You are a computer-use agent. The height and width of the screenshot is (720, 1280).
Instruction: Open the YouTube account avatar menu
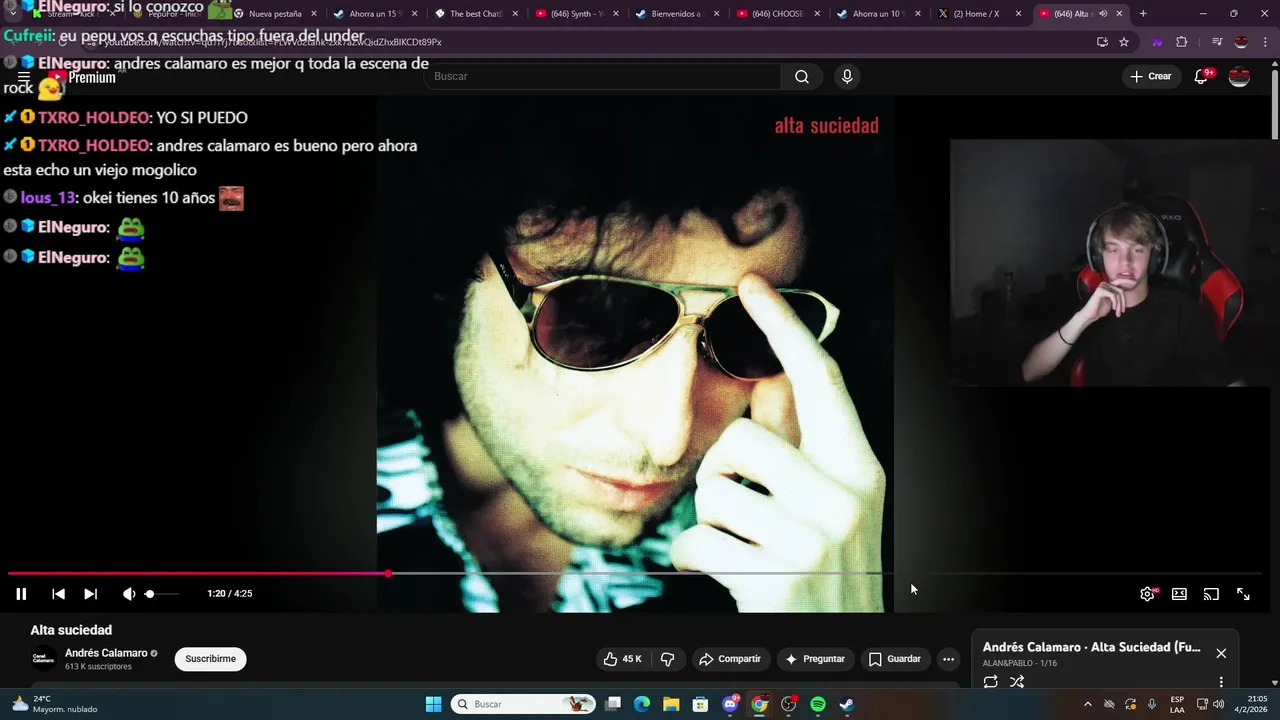tap(1239, 77)
